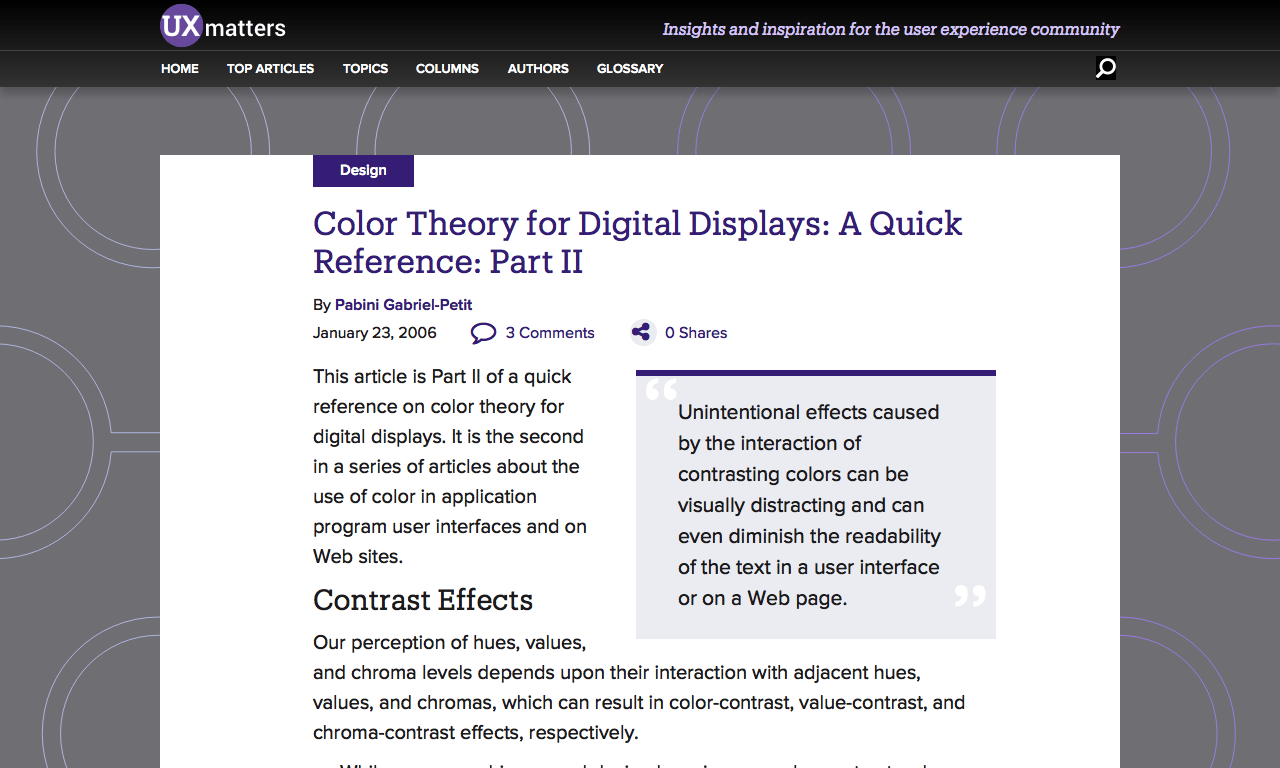Open author Pabini Gabriel-Petit's profile
This screenshot has height=768, width=1280.
(x=403, y=305)
